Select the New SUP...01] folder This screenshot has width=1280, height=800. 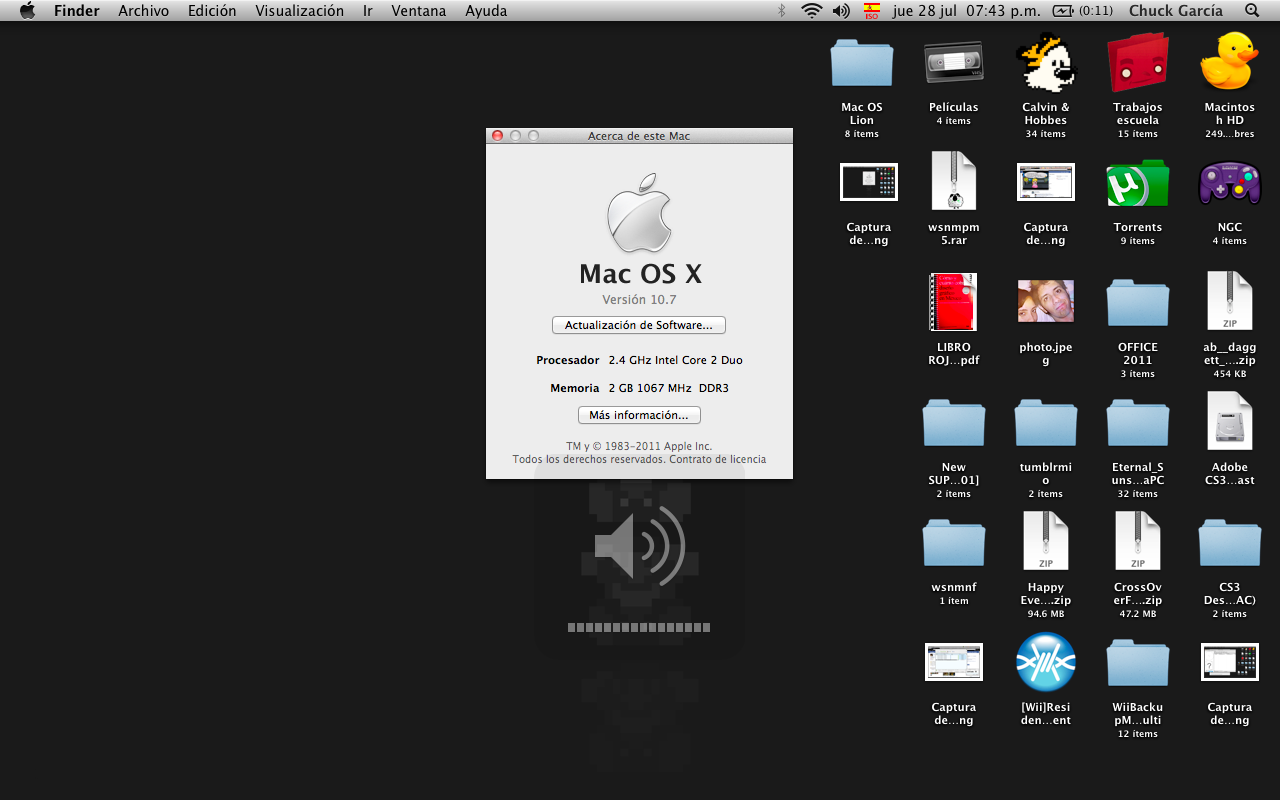tap(953, 423)
